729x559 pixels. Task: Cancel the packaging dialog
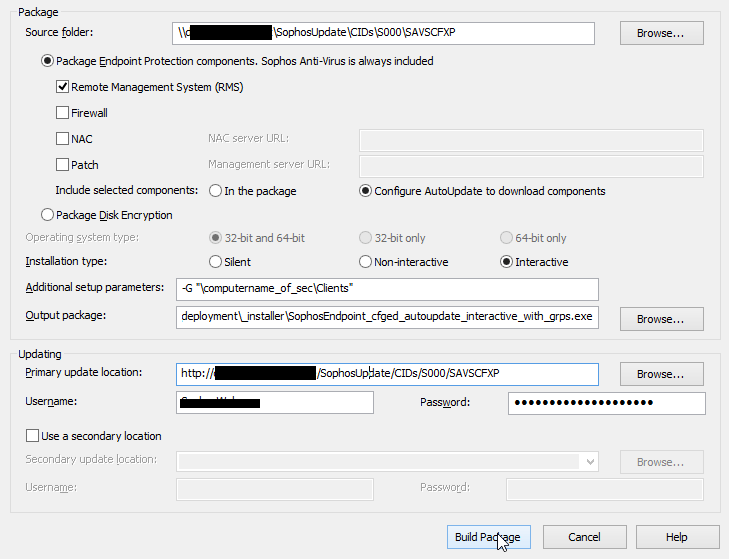click(584, 537)
